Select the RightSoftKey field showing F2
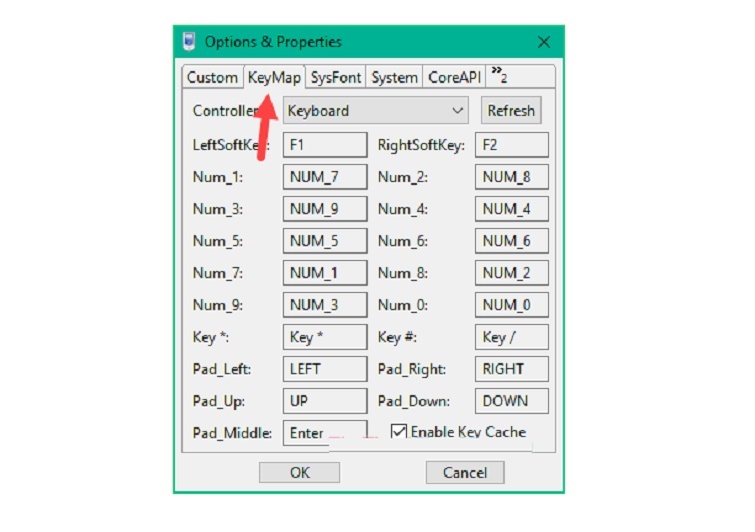The height and width of the screenshot is (532, 755). point(511,145)
